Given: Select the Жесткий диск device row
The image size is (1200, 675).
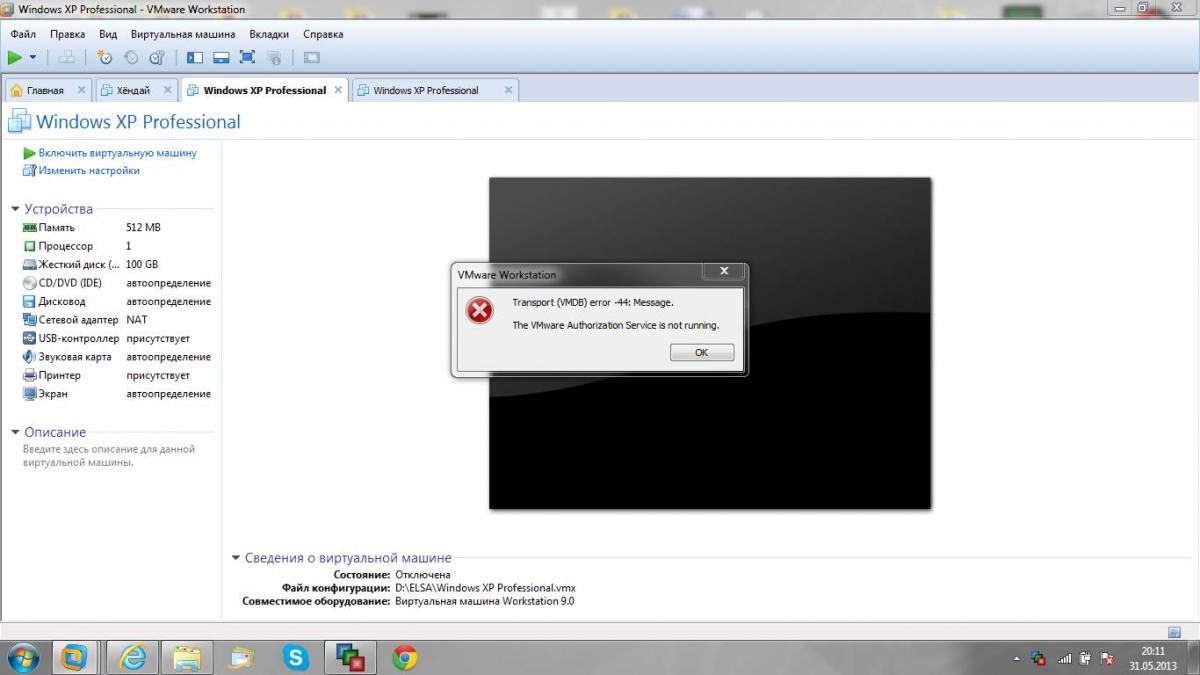Looking at the screenshot, I should (x=117, y=264).
